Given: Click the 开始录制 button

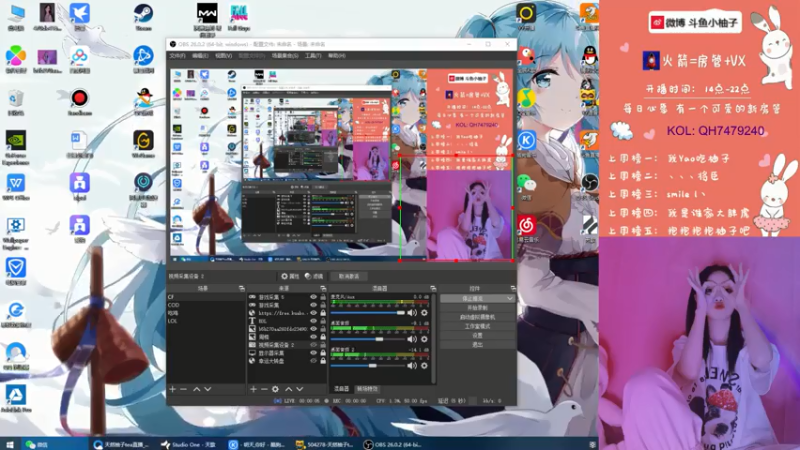Looking at the screenshot, I should 477,308.
